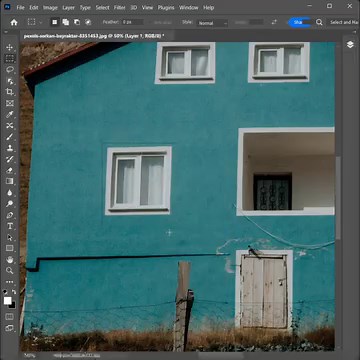Image resolution: width=360 pixels, height=360 pixels.
Task: Select the Rectangle shape tool
Action: 10,248
